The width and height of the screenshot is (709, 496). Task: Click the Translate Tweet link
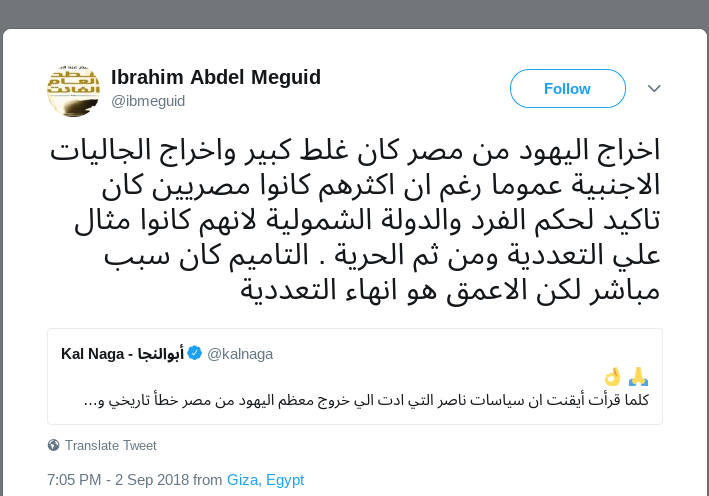111,445
